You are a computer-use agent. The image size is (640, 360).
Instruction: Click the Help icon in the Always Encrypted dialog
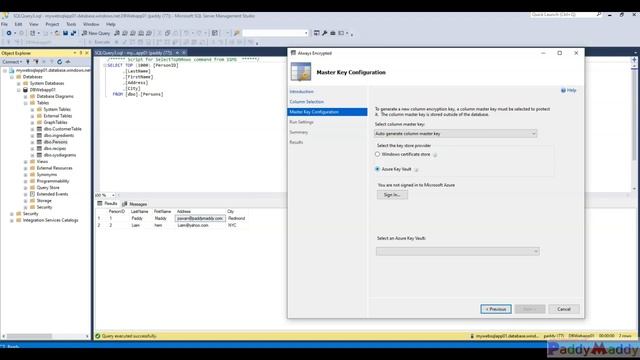pos(563,90)
